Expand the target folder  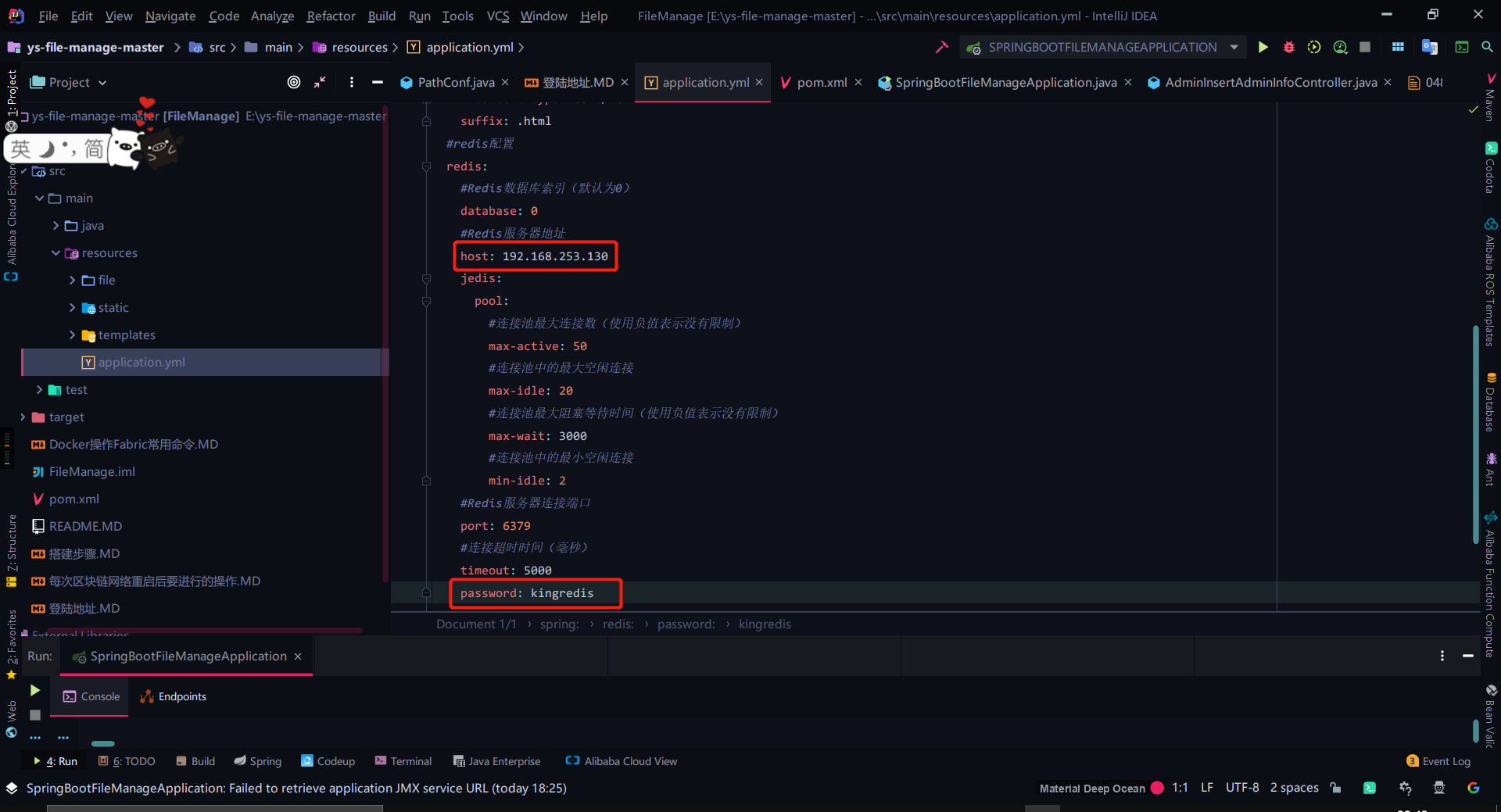(x=23, y=417)
